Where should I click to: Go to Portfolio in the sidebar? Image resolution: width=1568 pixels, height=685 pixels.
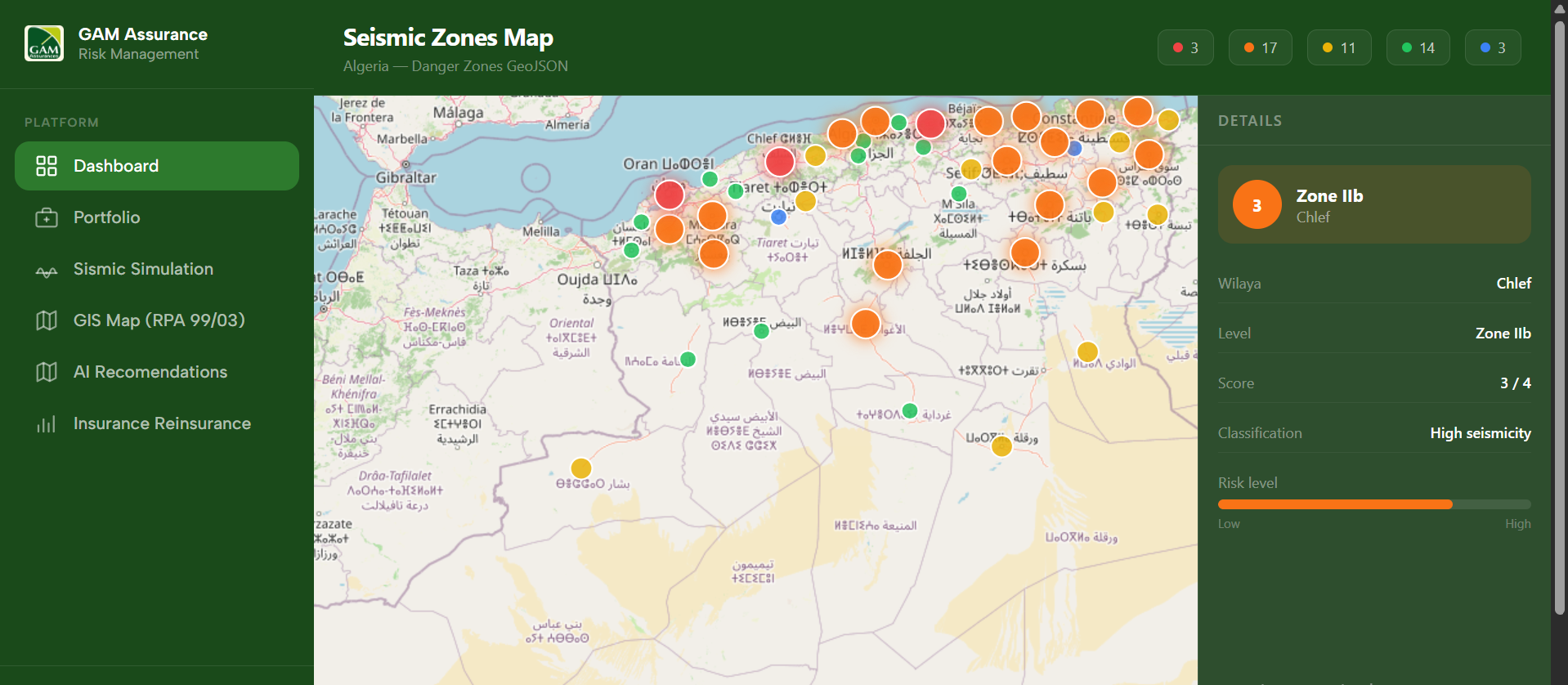[157, 217]
